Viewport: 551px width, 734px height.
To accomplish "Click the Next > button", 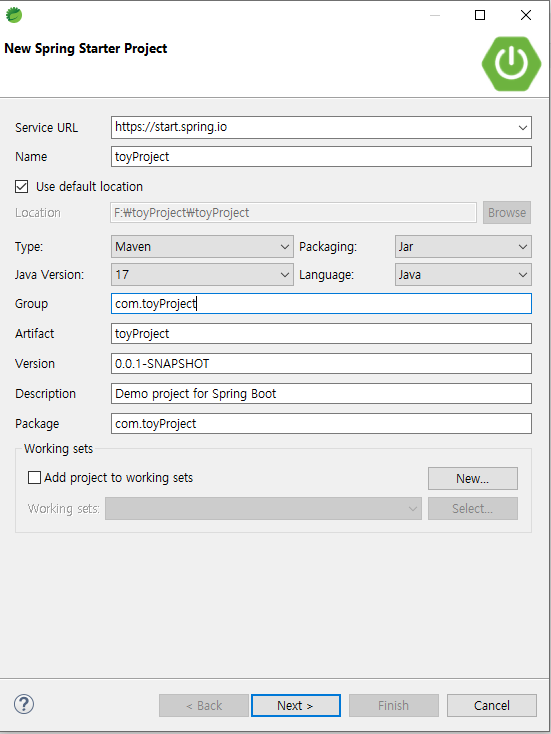I will click(295, 705).
